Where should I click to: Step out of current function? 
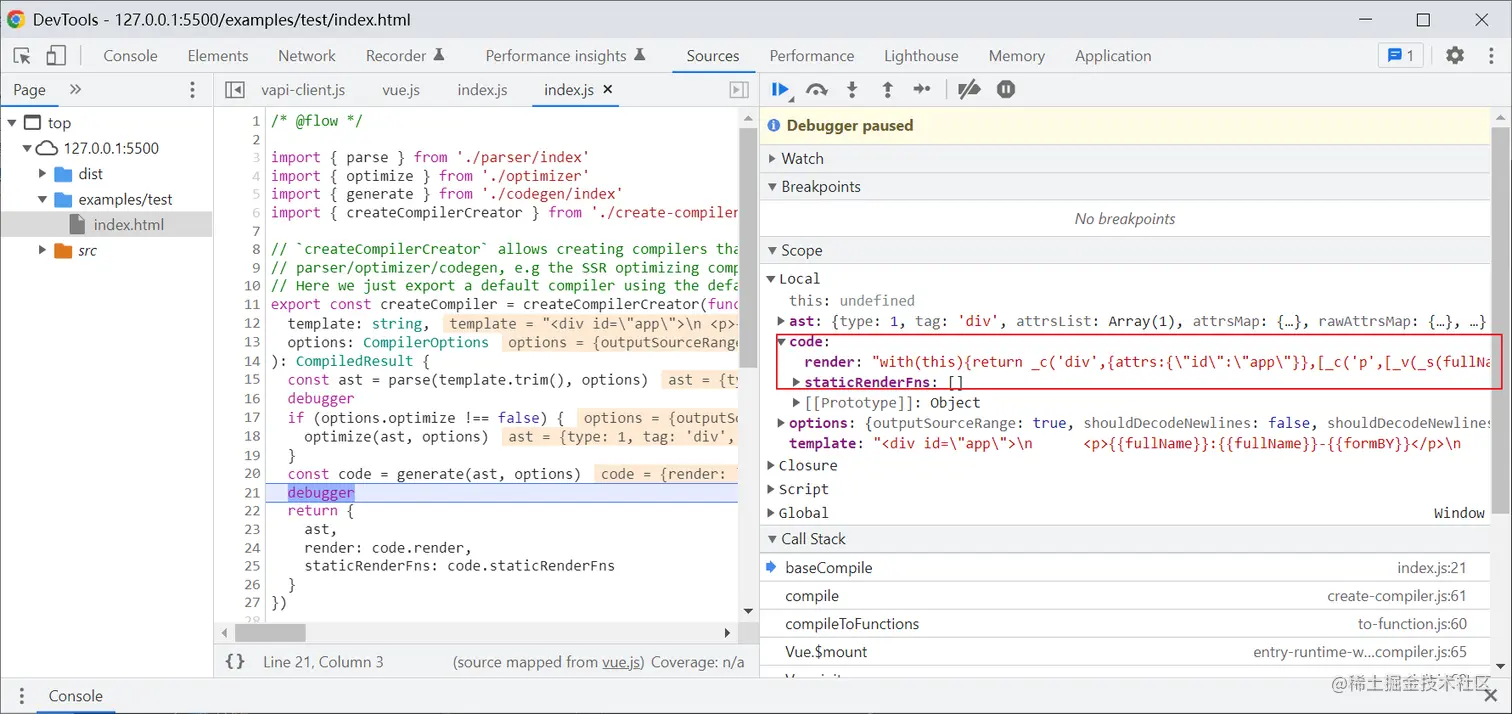(887, 90)
